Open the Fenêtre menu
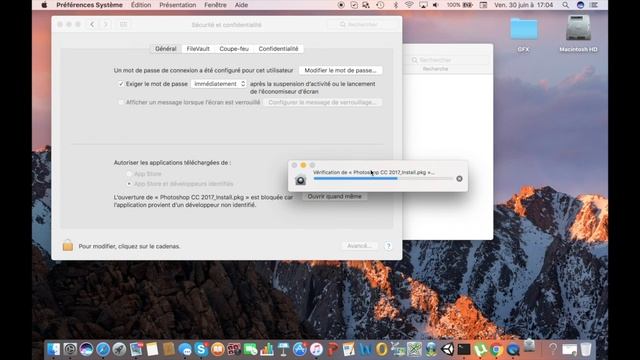Viewport: 640px width, 360px height. coord(215,5)
